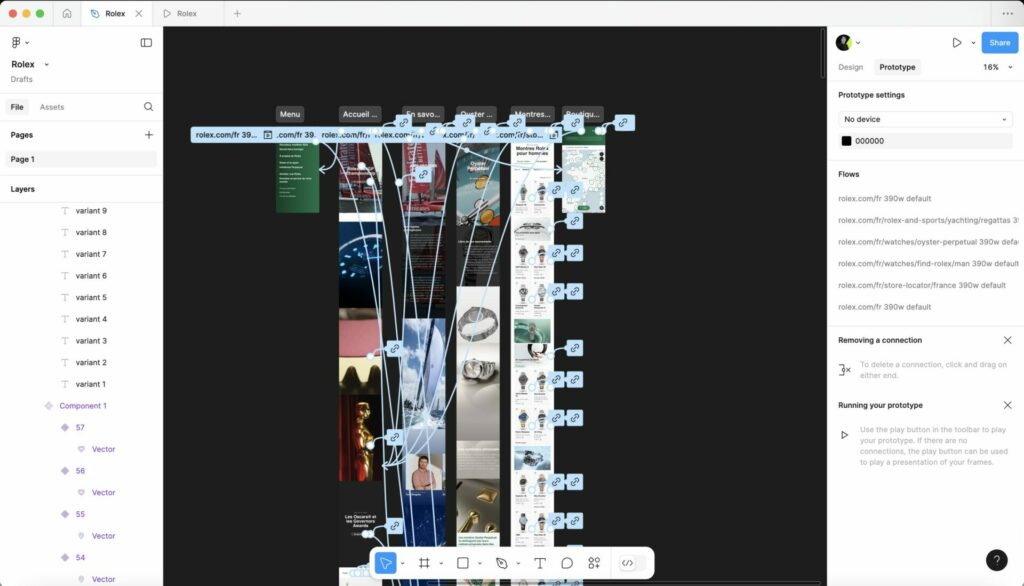The image size is (1024, 586).
Task: Open the more options ellipsis in the title bar
Action: coord(1007,13)
